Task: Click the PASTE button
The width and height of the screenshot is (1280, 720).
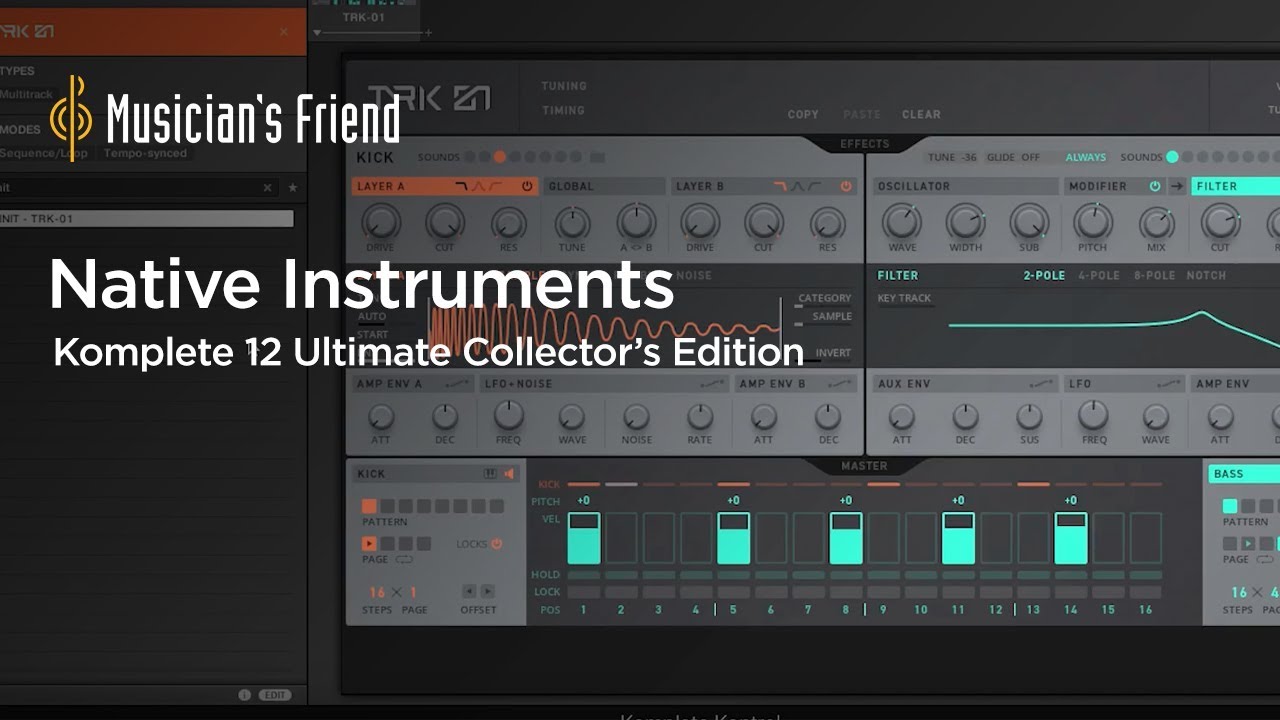Action: (x=862, y=114)
